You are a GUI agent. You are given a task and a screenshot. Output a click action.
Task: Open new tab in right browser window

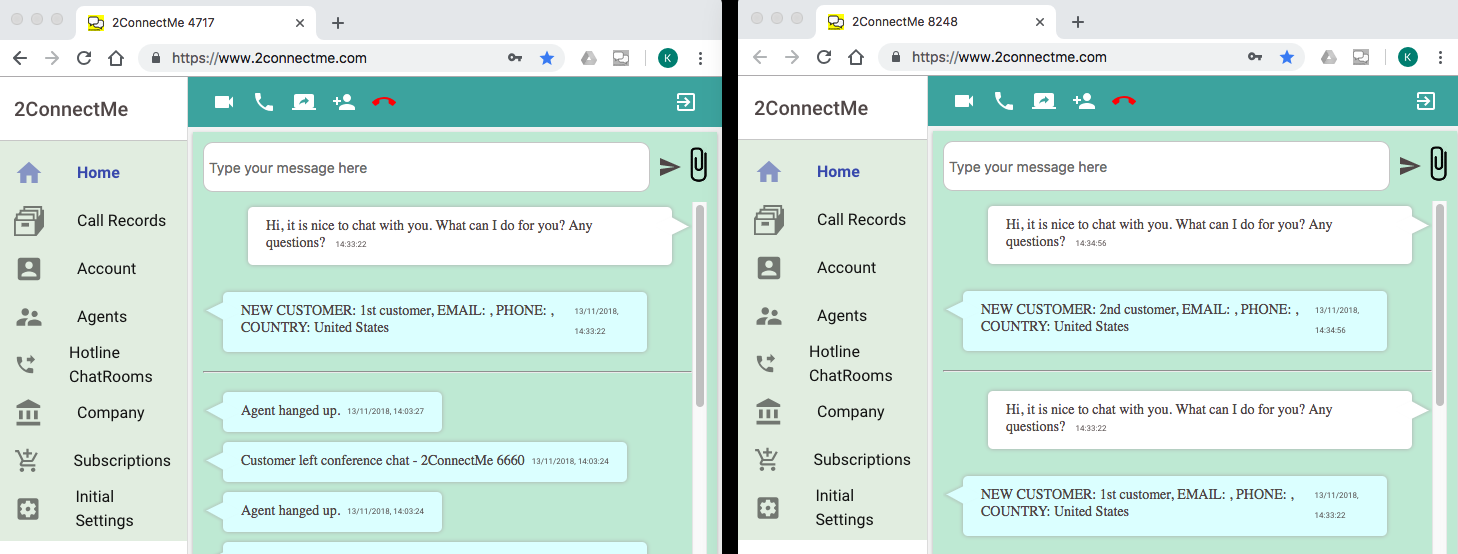(1078, 23)
